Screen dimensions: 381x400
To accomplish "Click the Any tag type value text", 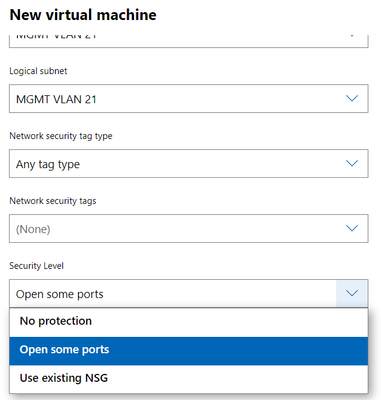I will (x=48, y=164).
